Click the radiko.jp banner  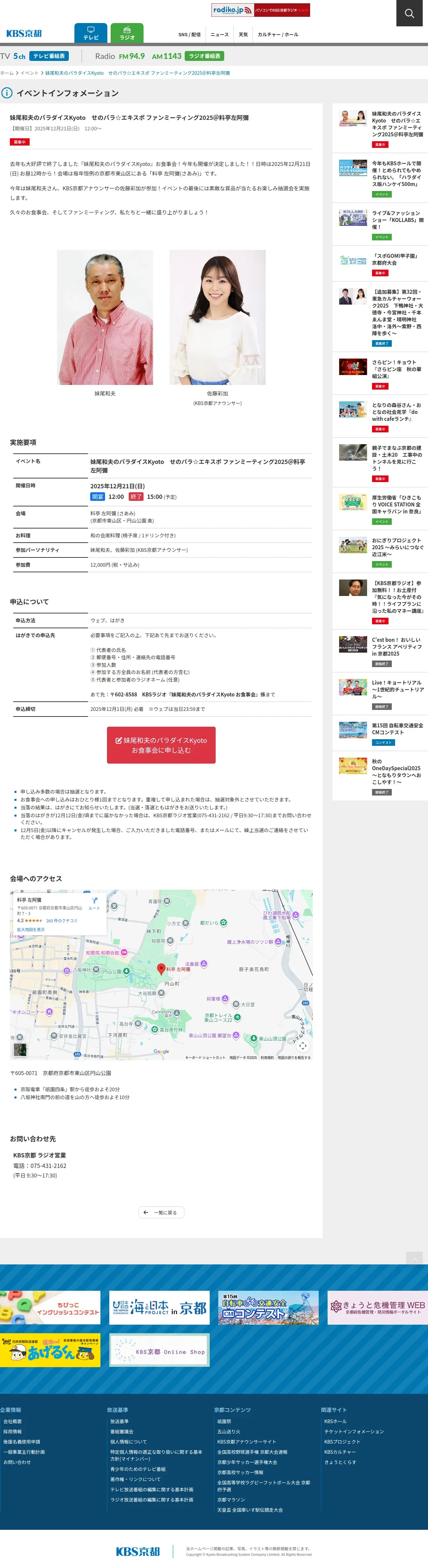pos(260,10)
